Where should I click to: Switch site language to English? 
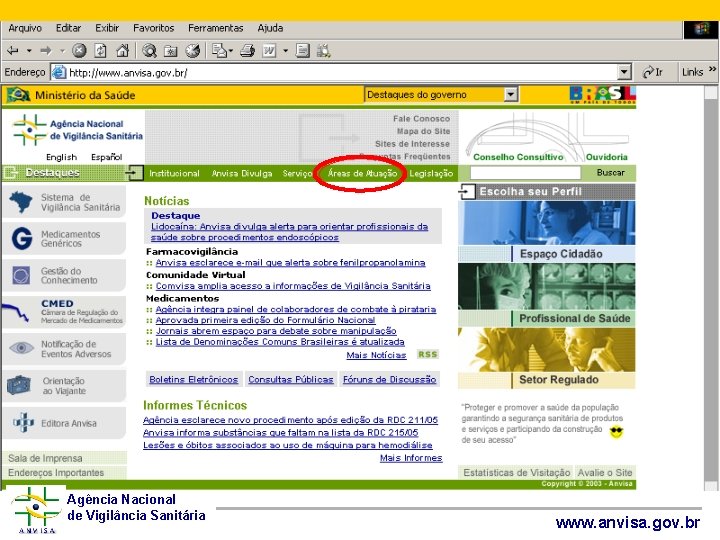pyautogui.click(x=62, y=157)
